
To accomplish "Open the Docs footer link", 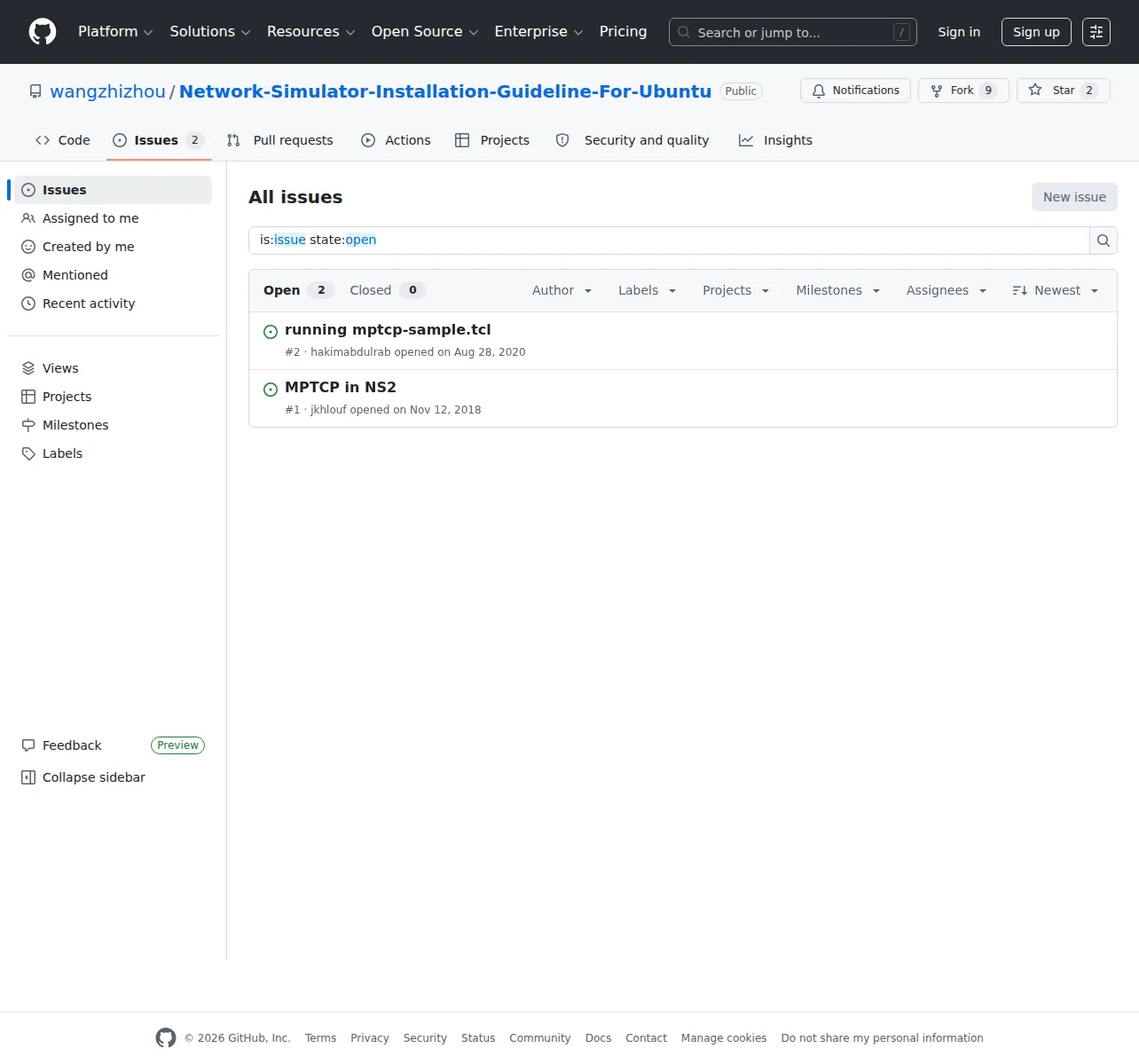I will [598, 1038].
